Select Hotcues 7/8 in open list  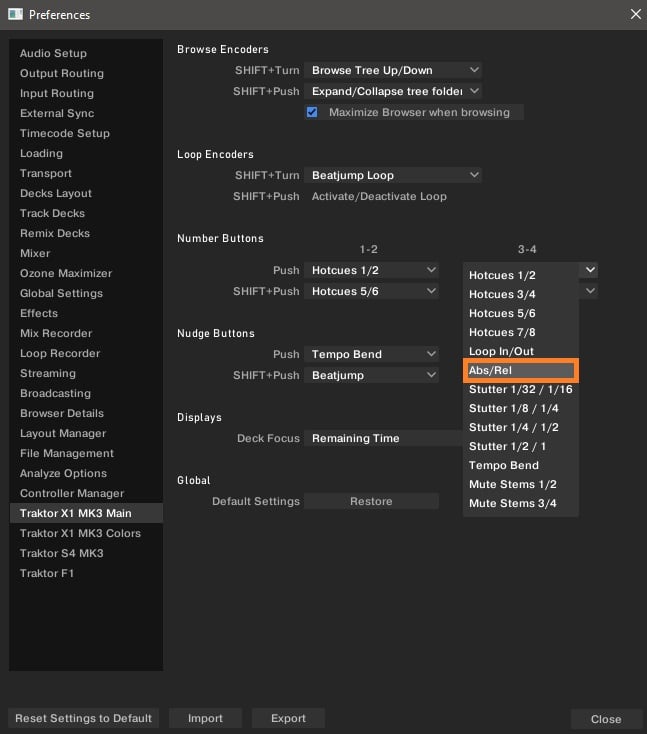521,332
